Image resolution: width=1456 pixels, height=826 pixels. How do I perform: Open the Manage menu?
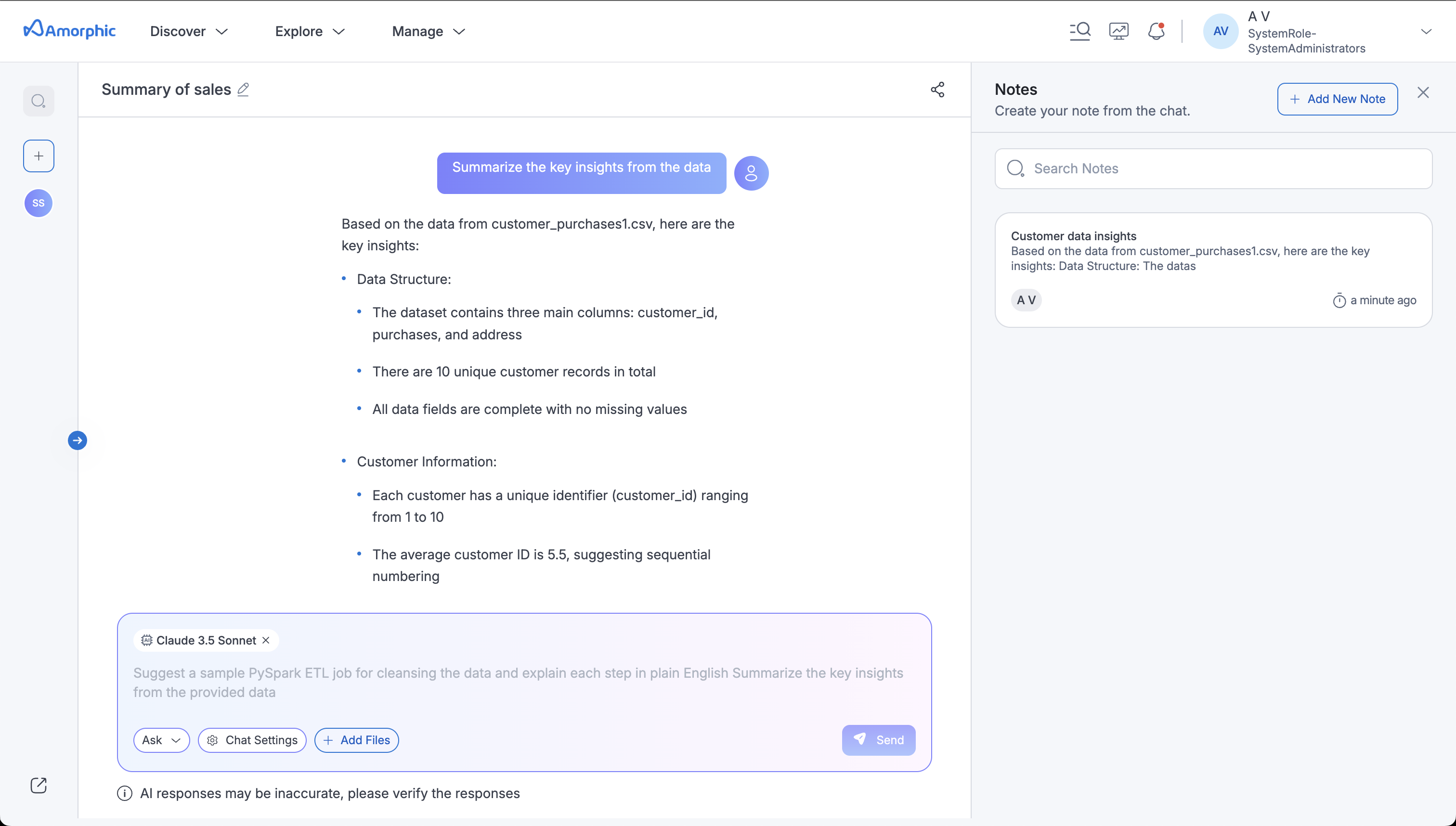(x=429, y=31)
